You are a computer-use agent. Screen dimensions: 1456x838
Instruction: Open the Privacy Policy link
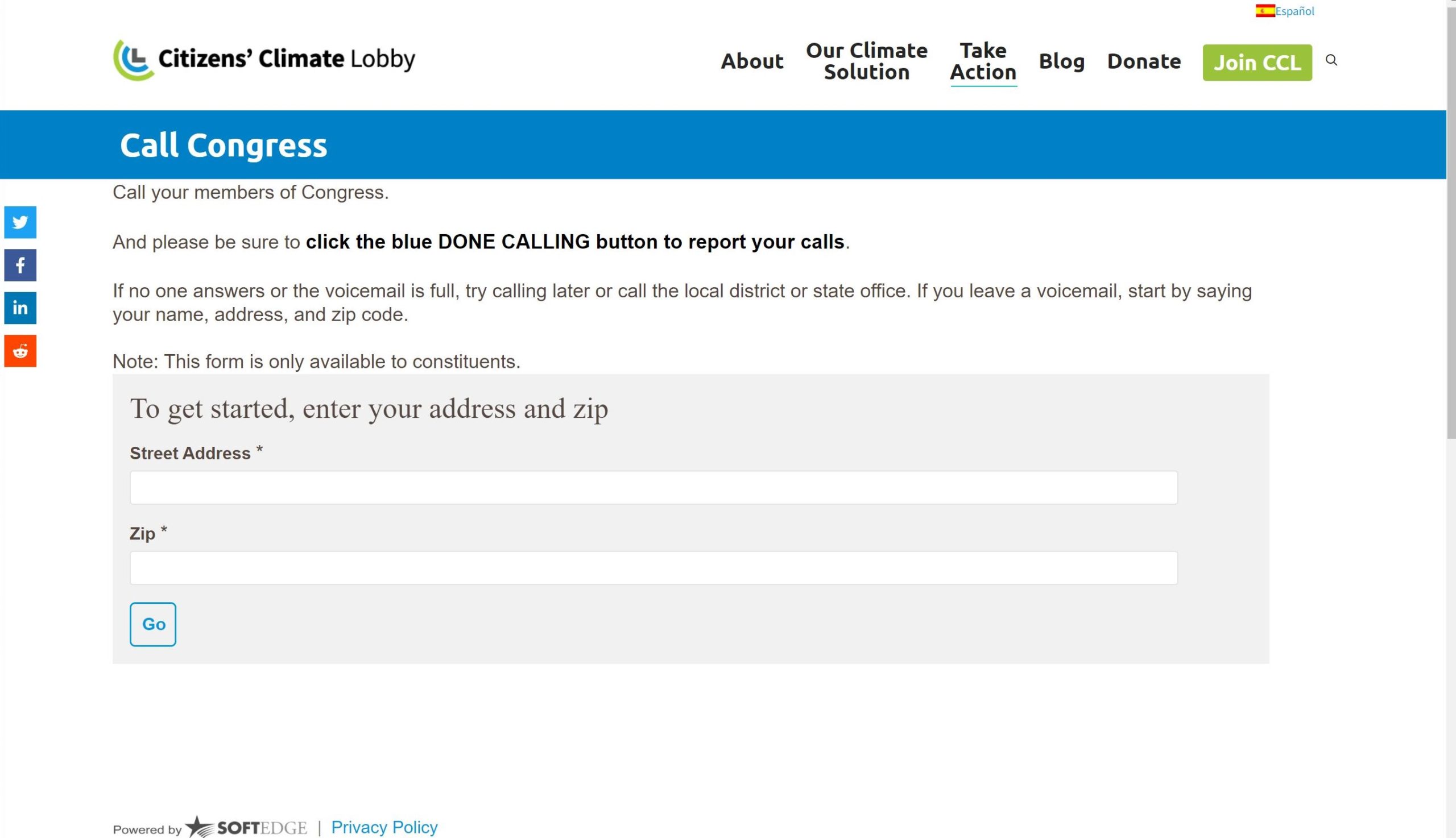[x=384, y=827]
